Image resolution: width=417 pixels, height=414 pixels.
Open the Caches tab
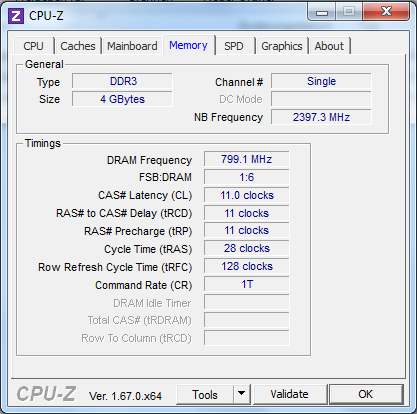pos(78,46)
